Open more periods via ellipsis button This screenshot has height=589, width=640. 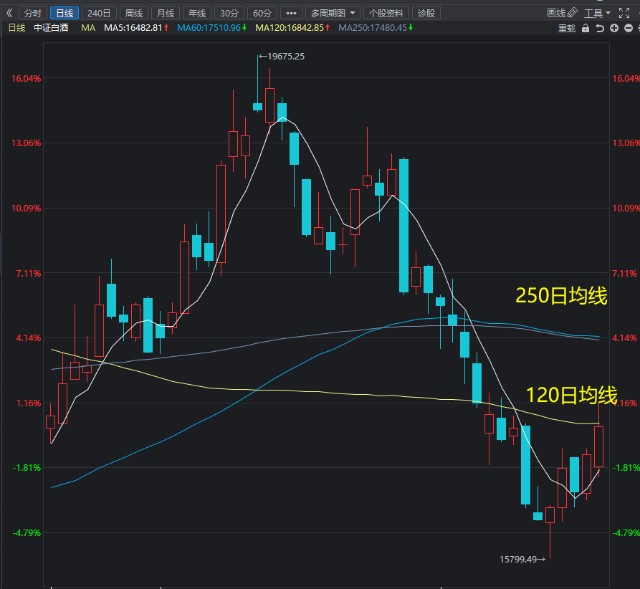291,13
